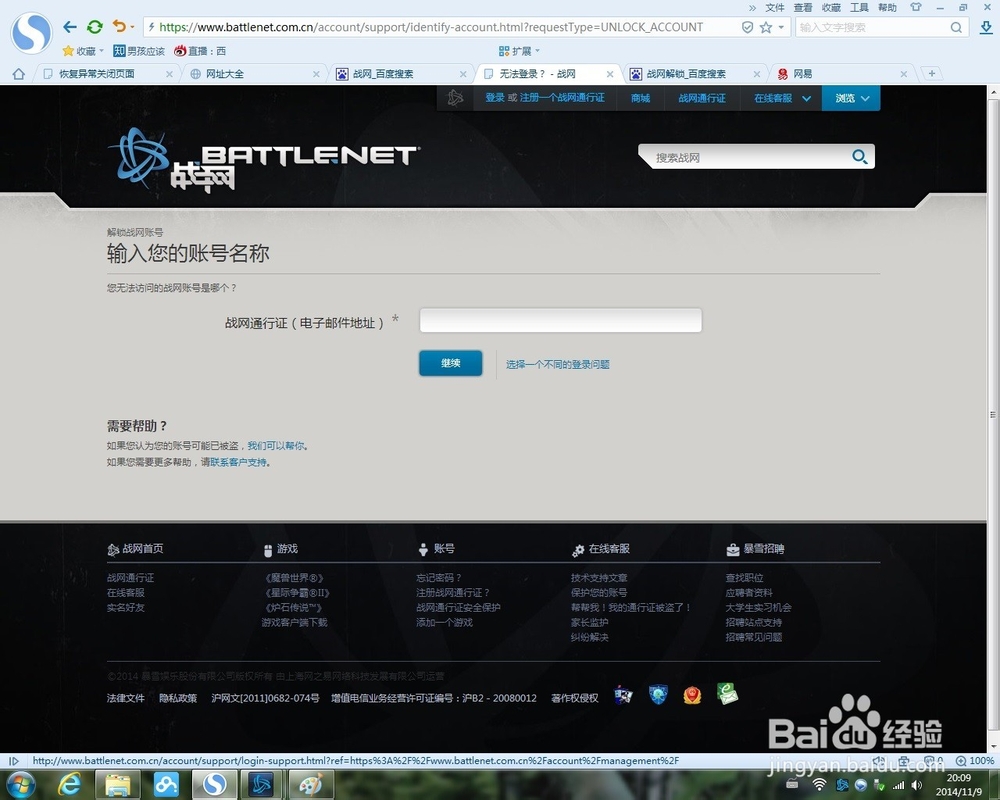The image size is (1000, 800).
Task: Open downloads via the download arrow icon
Action: (985, 27)
